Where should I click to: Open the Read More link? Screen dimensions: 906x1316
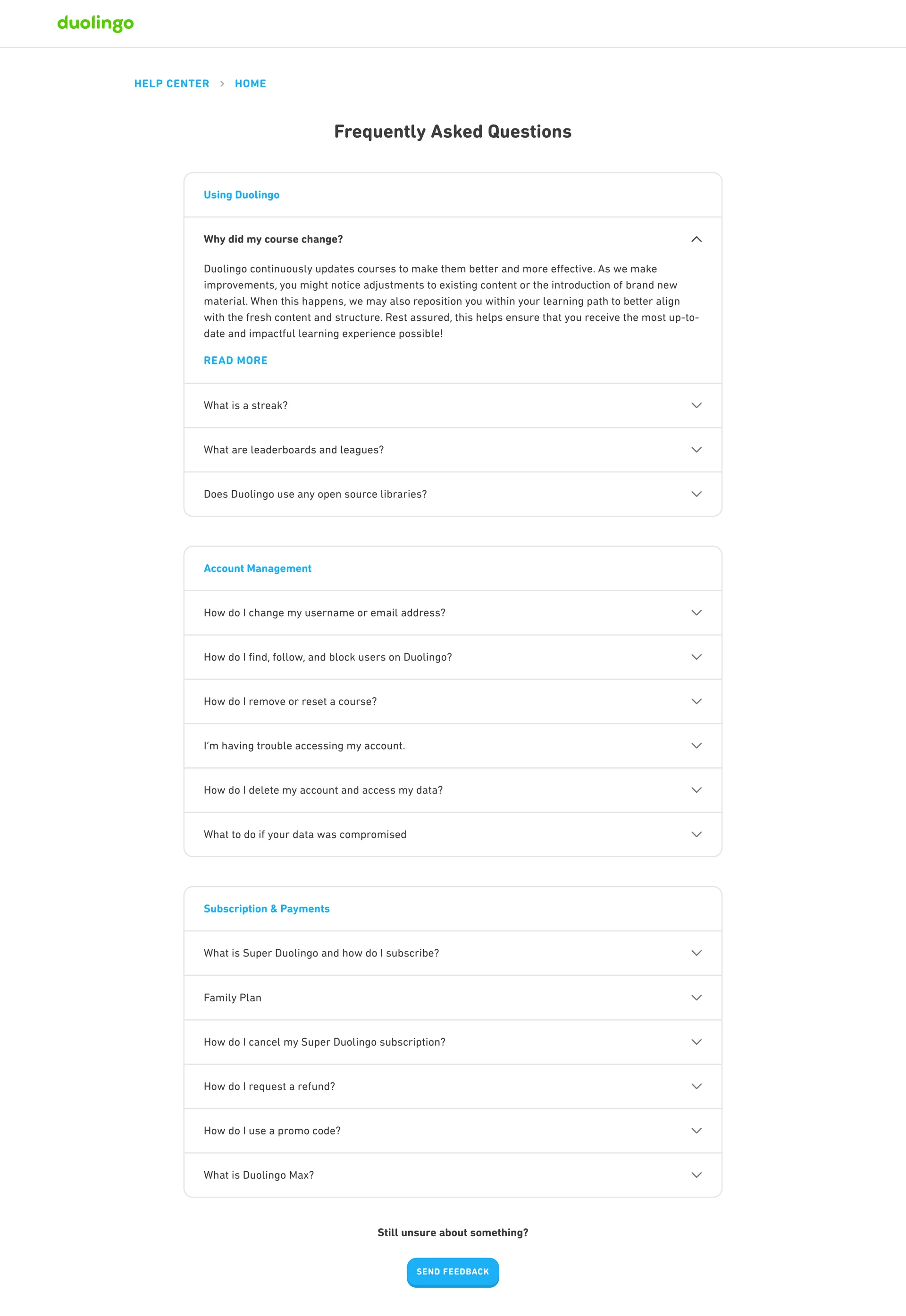[x=235, y=360]
